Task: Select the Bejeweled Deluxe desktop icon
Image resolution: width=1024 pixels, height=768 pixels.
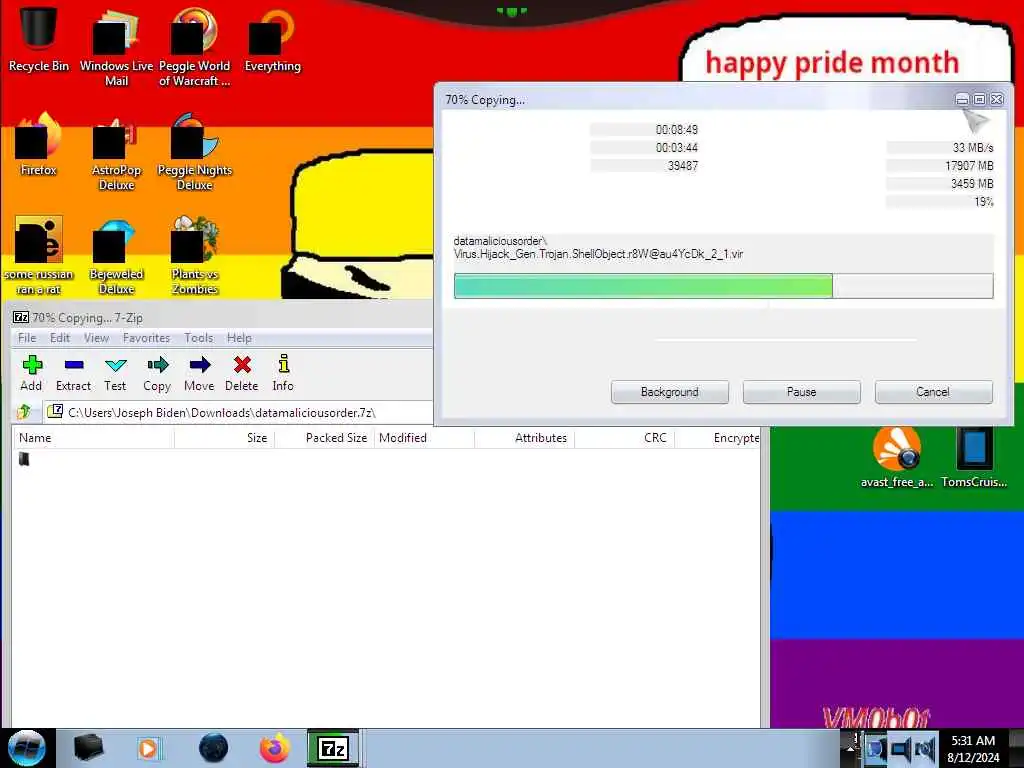Action: tap(116, 255)
